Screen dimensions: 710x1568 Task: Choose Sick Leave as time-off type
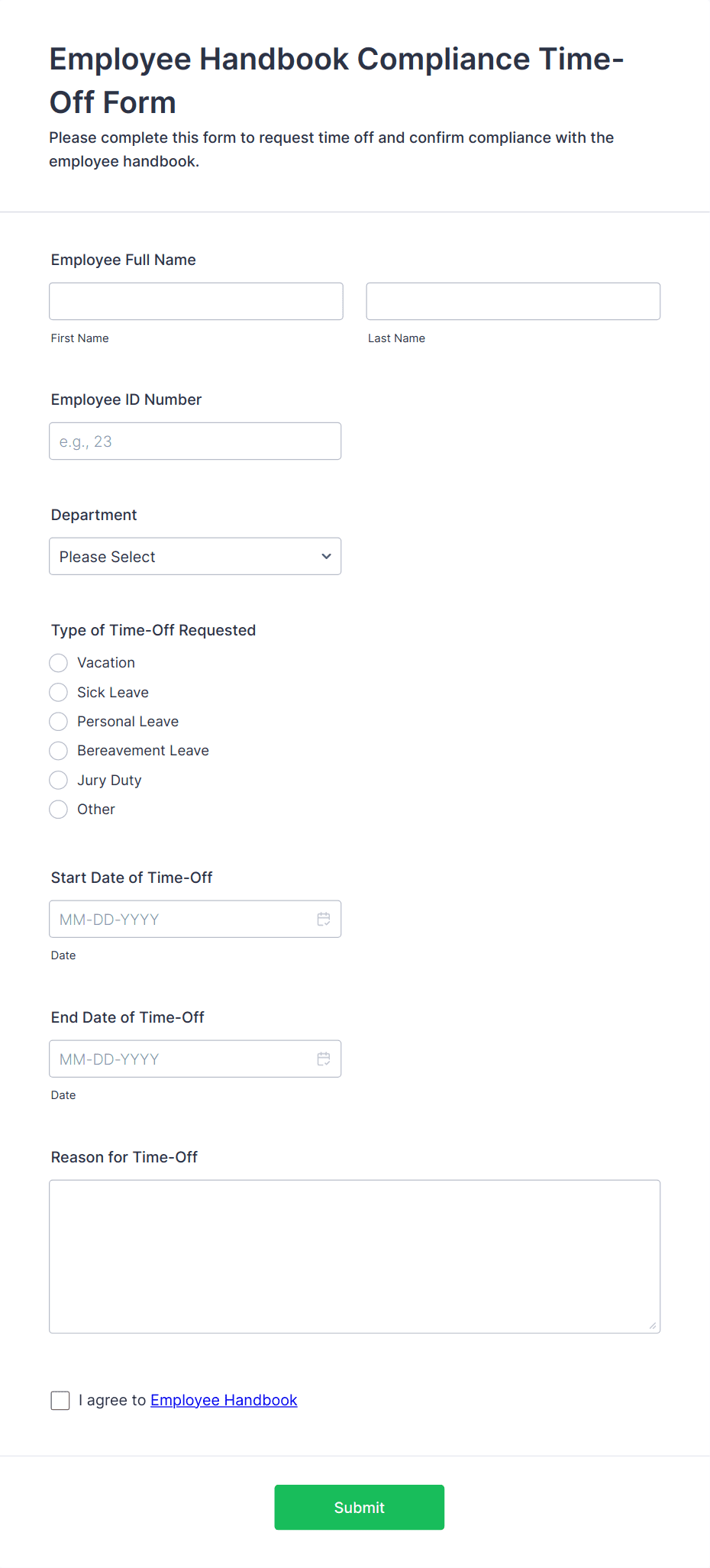[59, 692]
